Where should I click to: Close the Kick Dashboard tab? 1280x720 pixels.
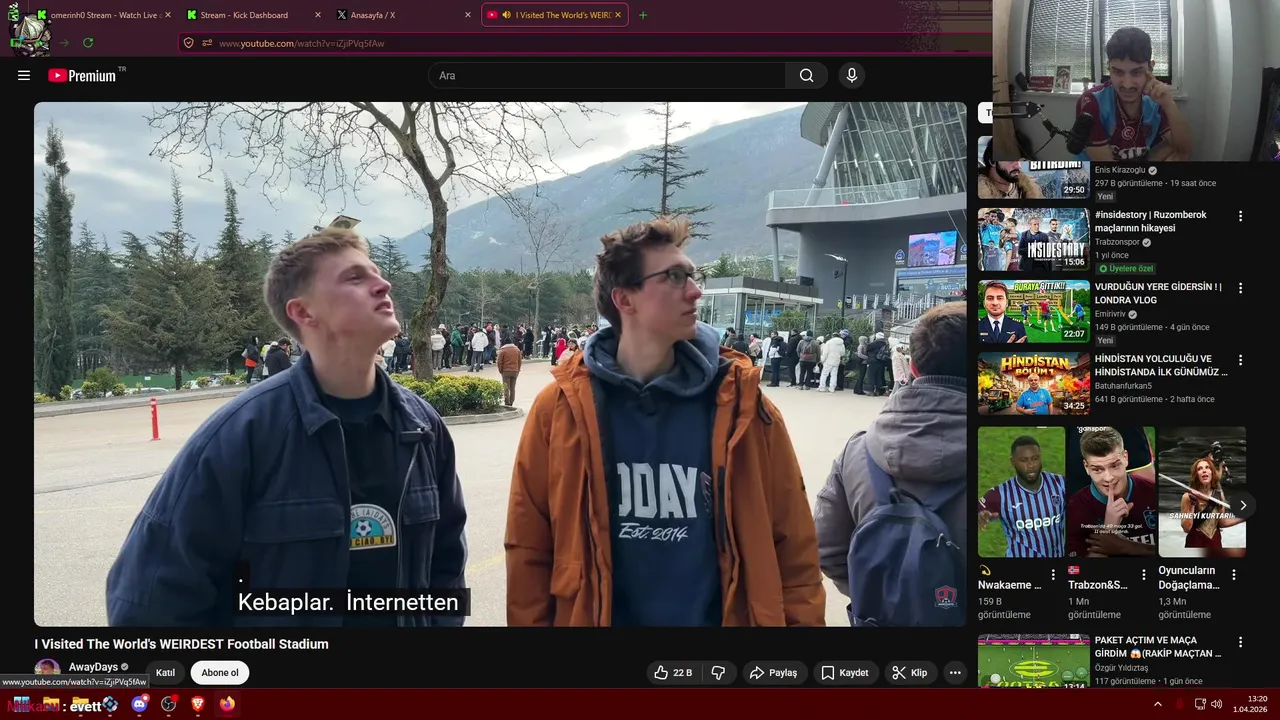coord(317,15)
